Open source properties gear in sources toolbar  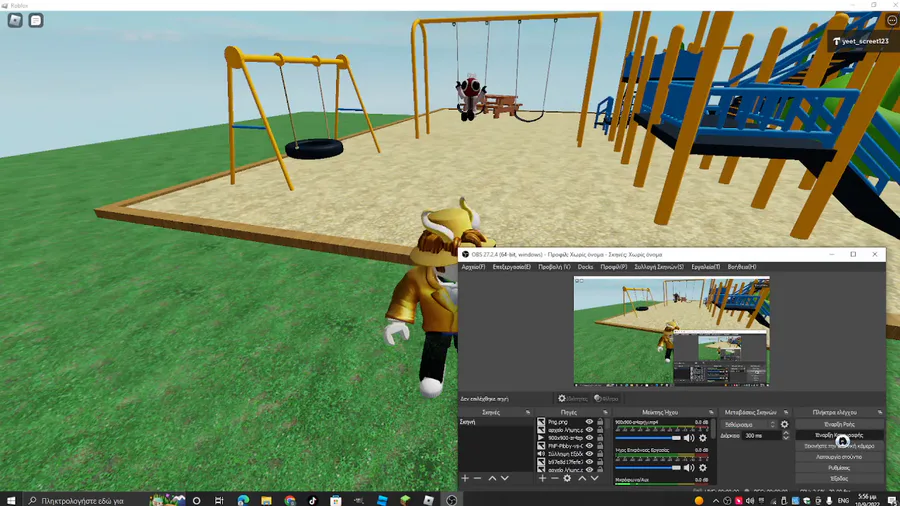click(x=567, y=478)
